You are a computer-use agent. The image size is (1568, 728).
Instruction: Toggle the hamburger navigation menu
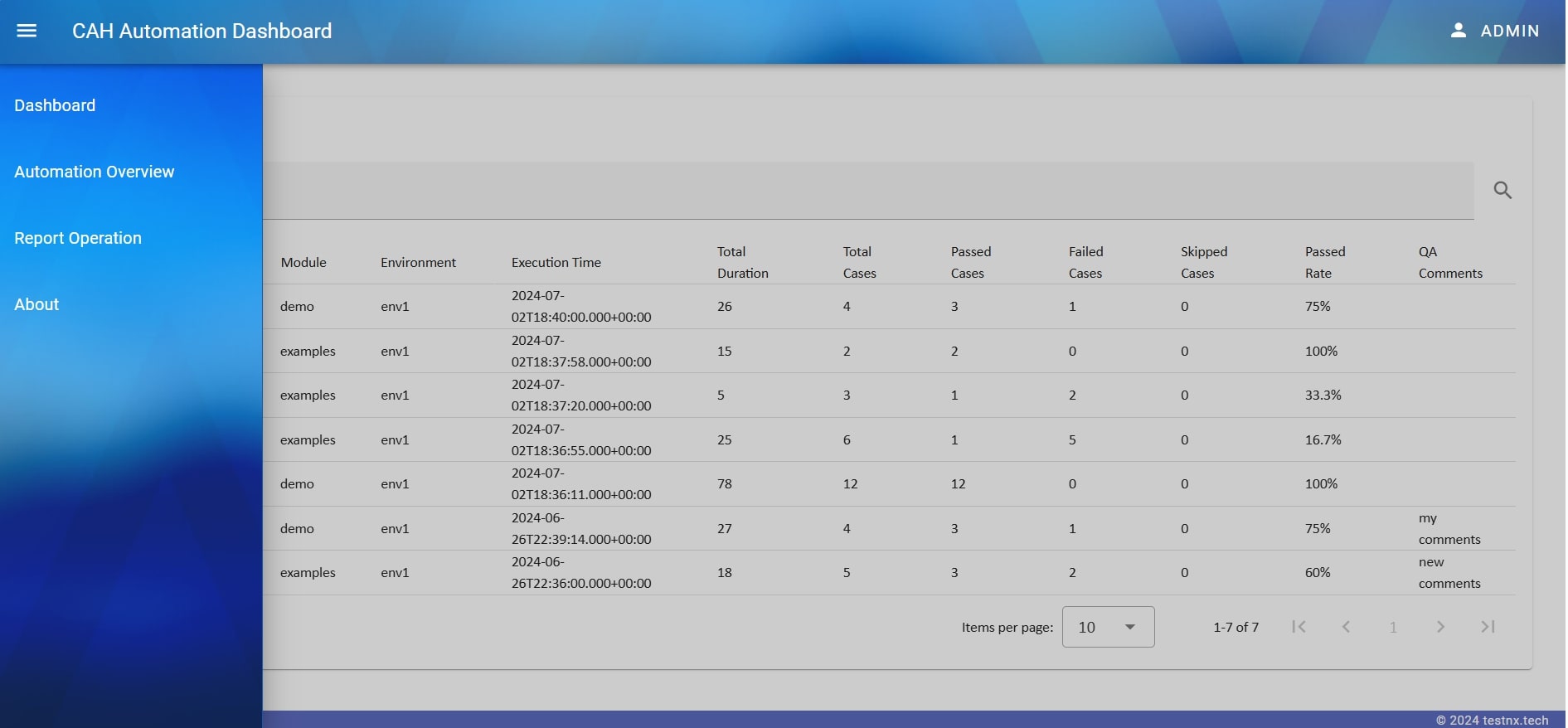pyautogui.click(x=27, y=31)
